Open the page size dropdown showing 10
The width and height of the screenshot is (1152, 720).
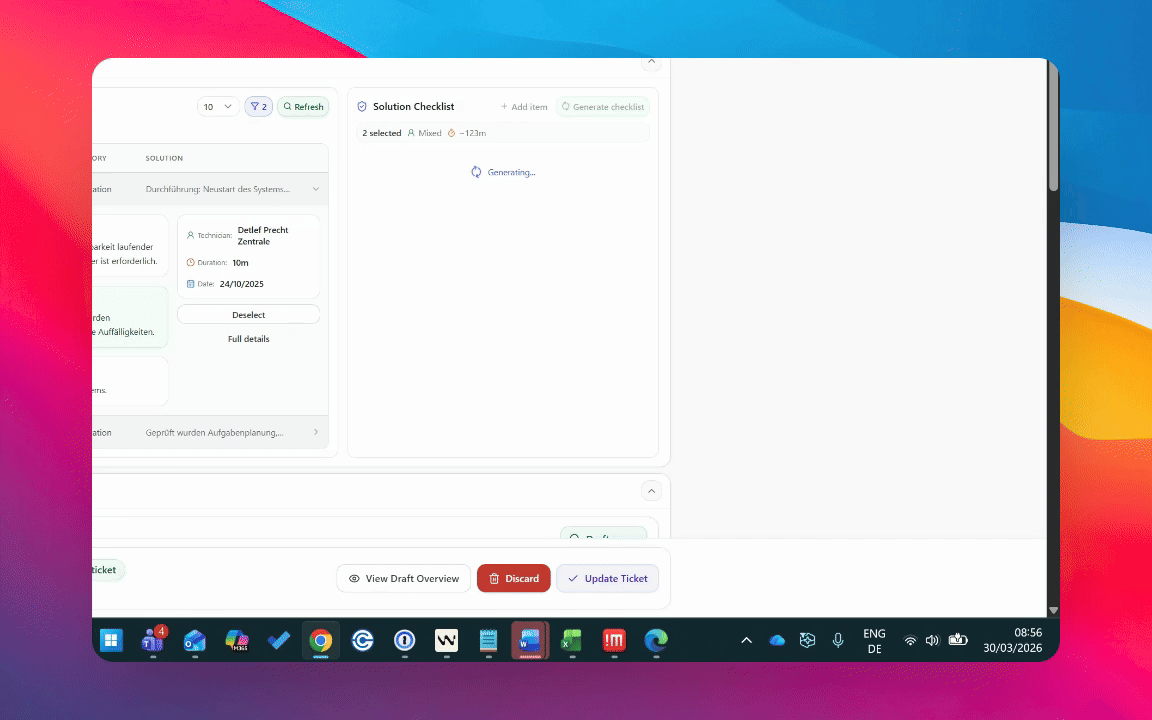tap(217, 107)
